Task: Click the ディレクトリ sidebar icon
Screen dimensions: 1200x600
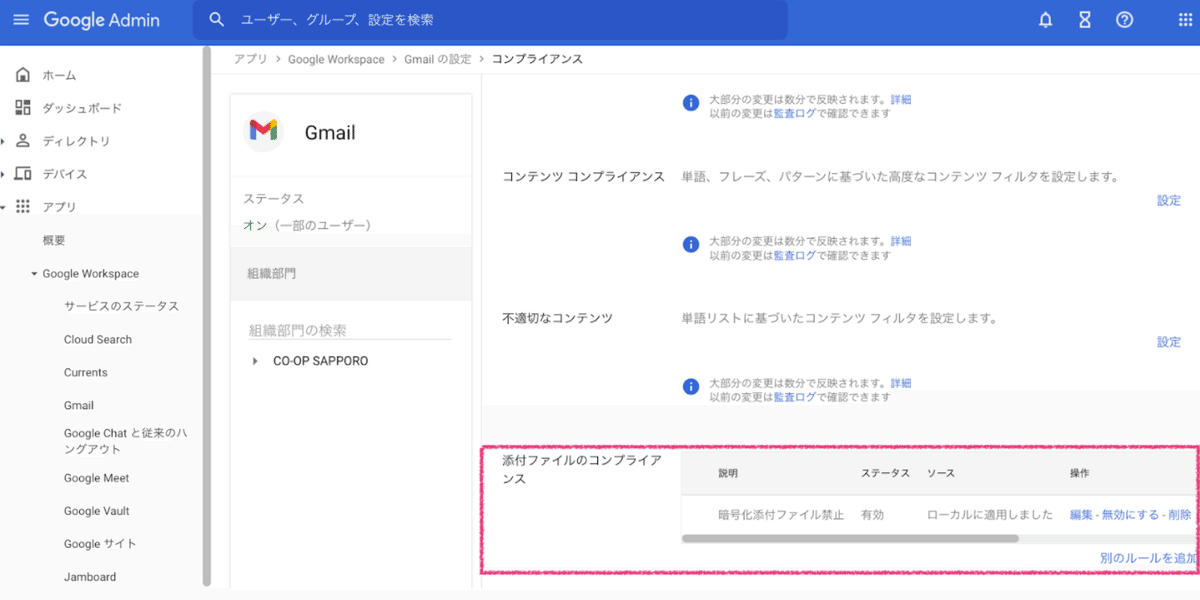Action: pos(21,141)
